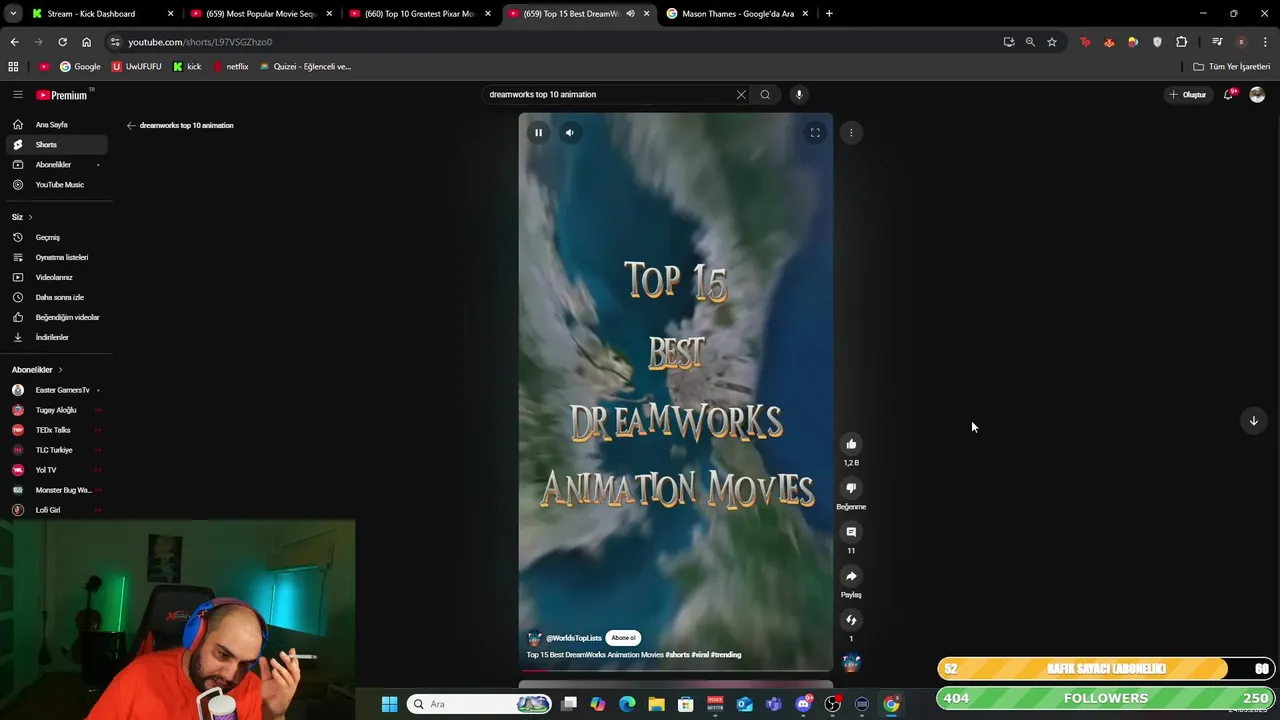Reload the page

(62, 42)
